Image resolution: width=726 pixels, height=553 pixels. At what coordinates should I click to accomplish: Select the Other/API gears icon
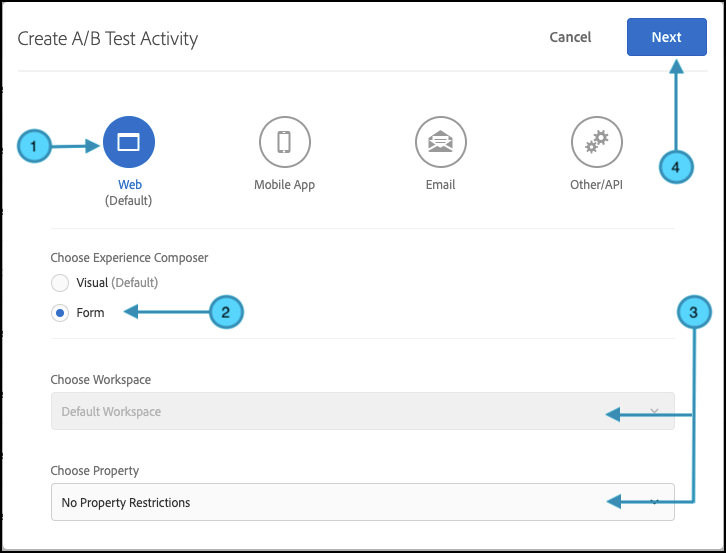click(x=596, y=142)
